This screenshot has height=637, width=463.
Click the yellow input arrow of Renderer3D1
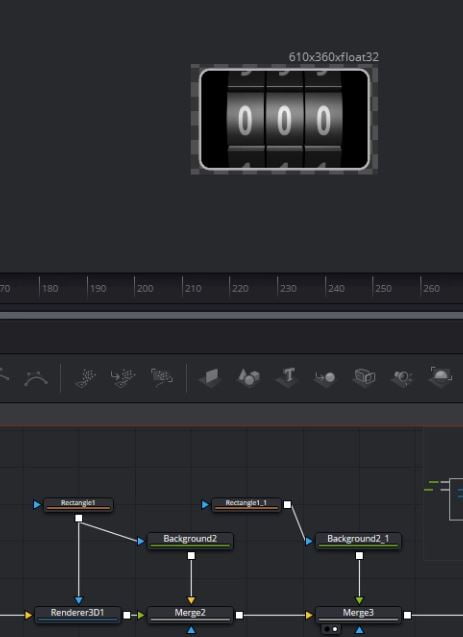point(28,615)
